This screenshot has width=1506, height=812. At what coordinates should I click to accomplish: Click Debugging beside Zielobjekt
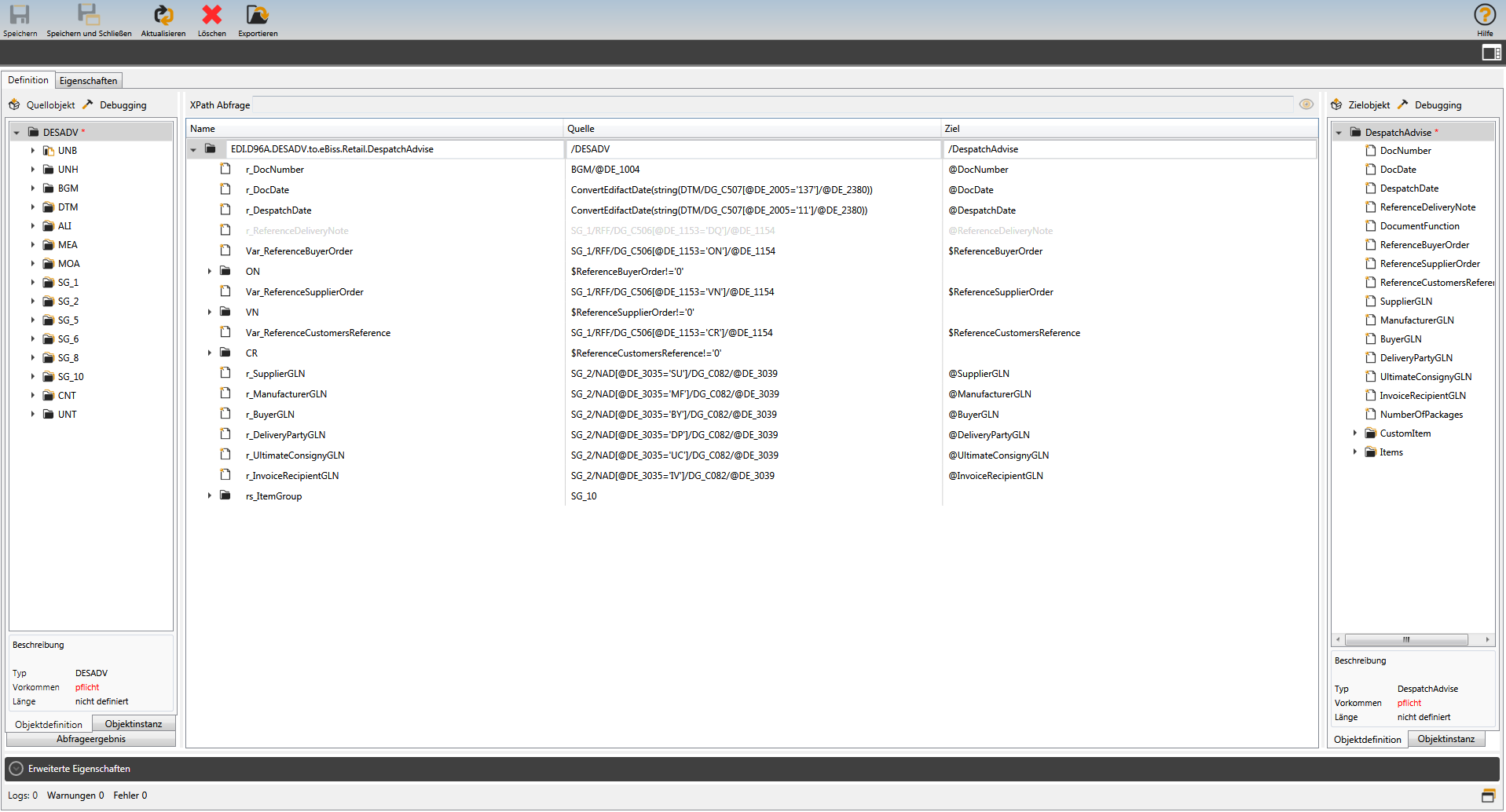pos(1437,105)
